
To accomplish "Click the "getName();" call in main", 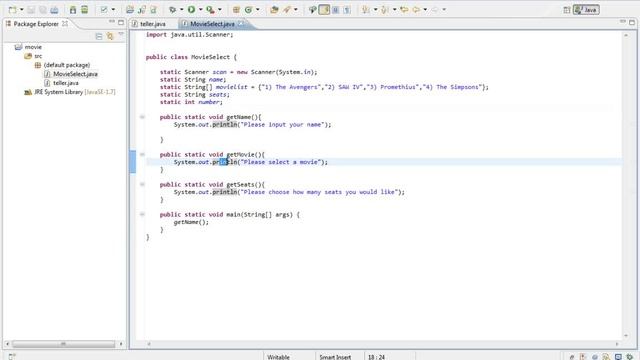I will [191, 222].
